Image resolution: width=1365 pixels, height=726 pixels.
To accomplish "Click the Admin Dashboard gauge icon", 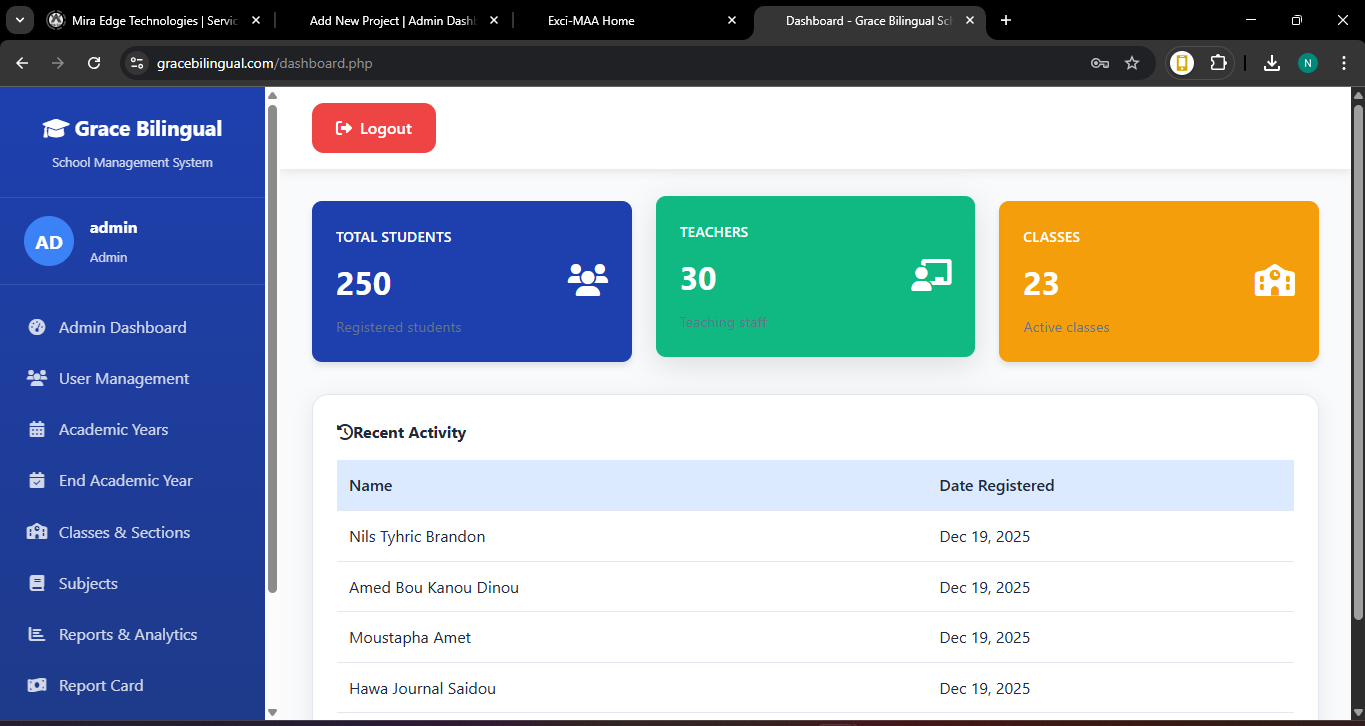I will tap(37, 327).
